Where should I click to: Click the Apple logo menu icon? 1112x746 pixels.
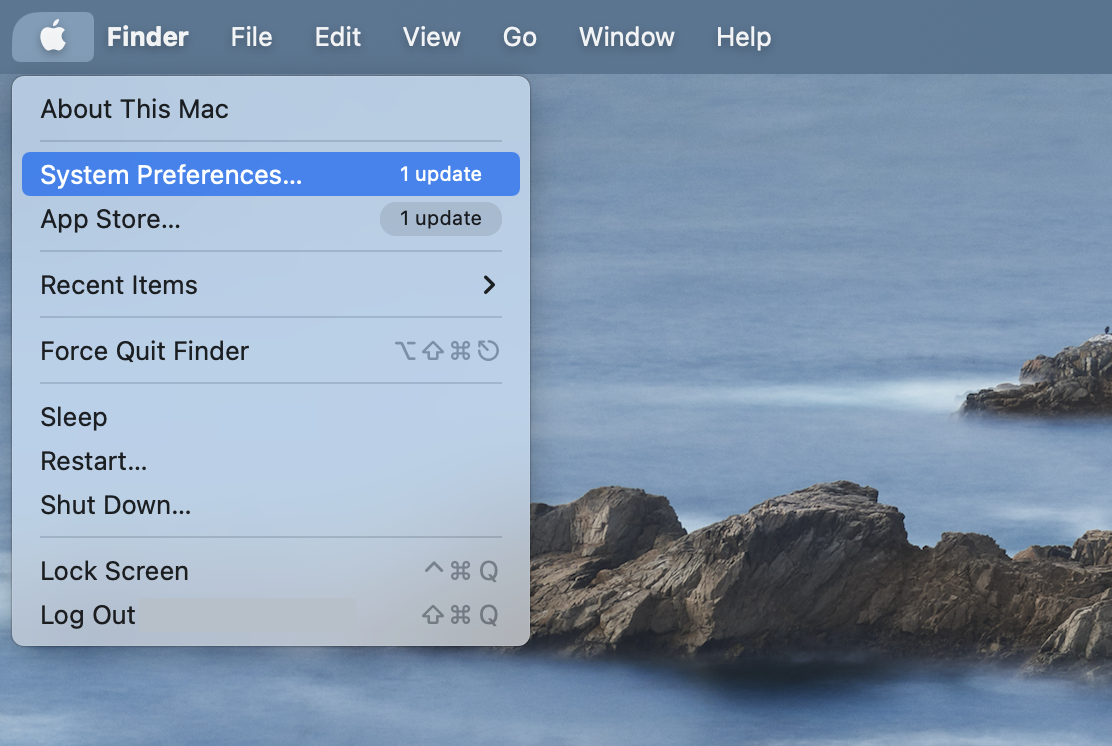click(53, 36)
